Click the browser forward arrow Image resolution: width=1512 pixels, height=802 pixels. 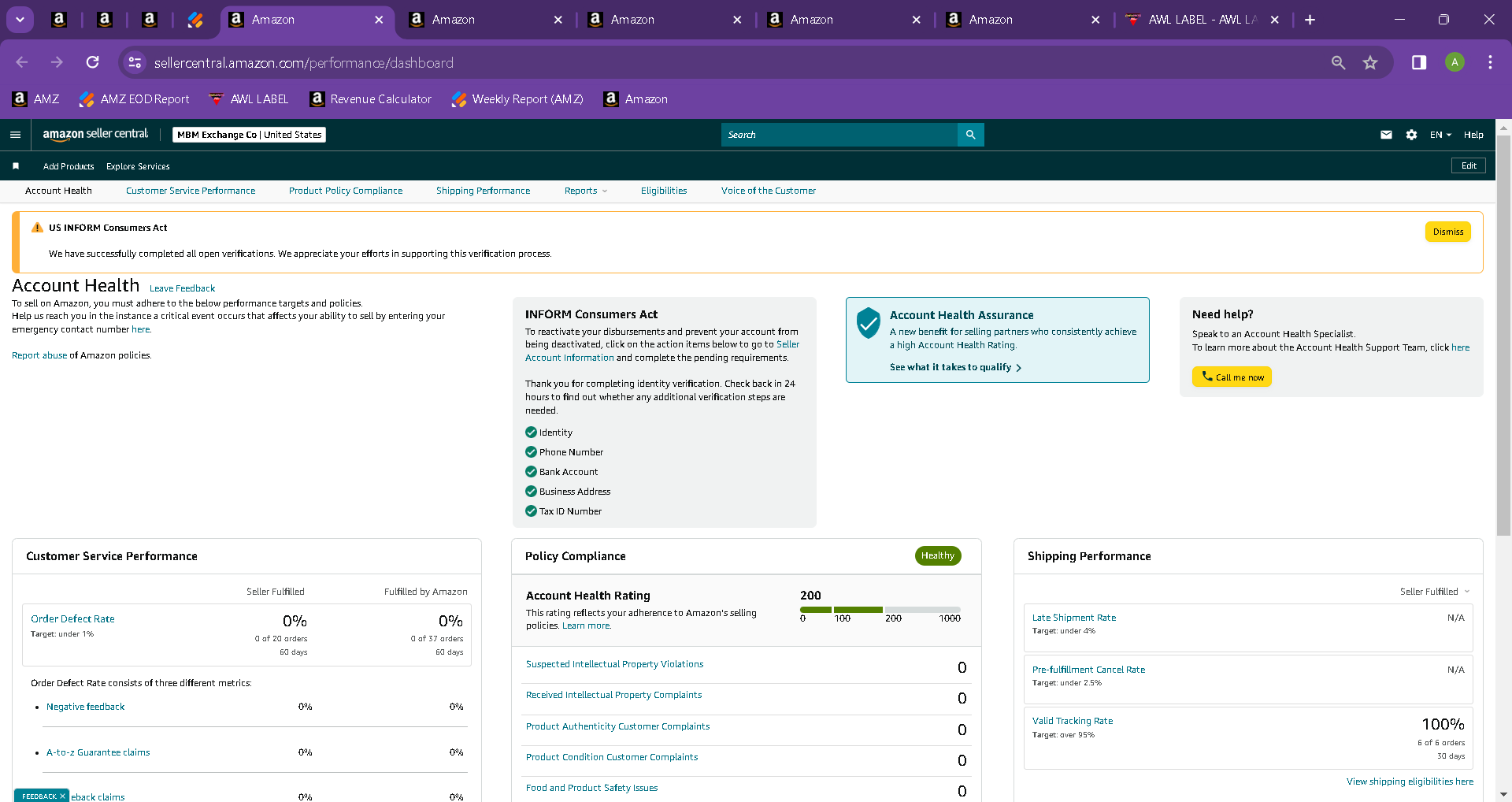tap(57, 62)
